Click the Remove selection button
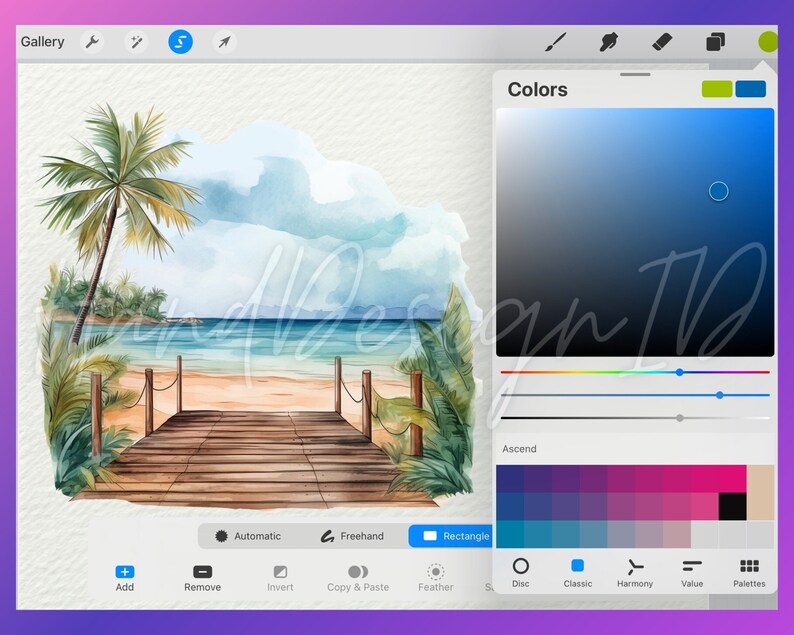794x635 pixels. pyautogui.click(x=203, y=578)
